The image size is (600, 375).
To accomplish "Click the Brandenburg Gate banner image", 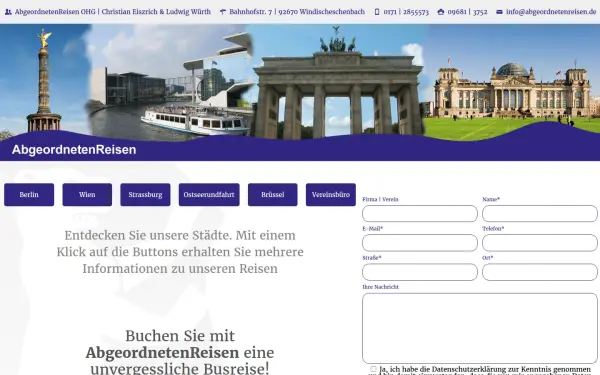I will pyautogui.click(x=338, y=82).
